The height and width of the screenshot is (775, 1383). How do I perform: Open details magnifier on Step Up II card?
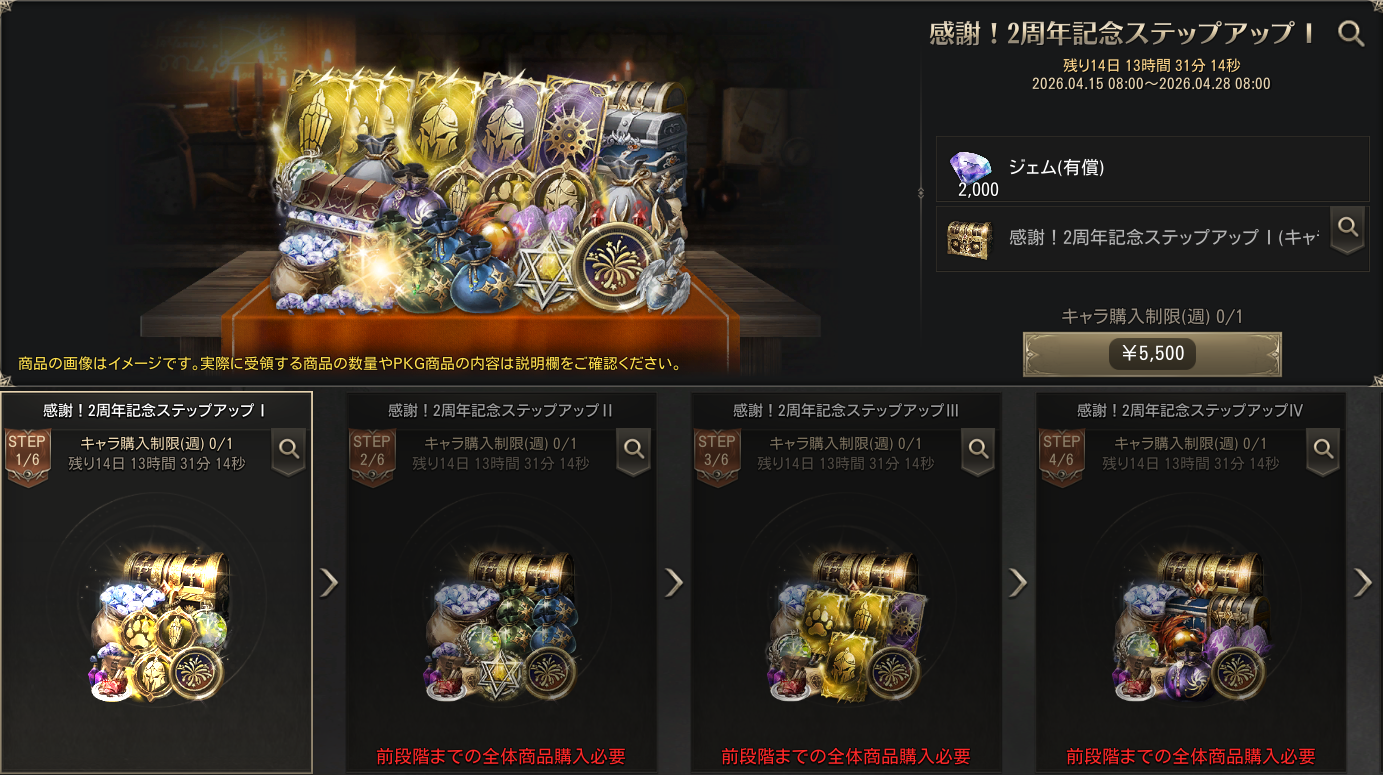634,451
